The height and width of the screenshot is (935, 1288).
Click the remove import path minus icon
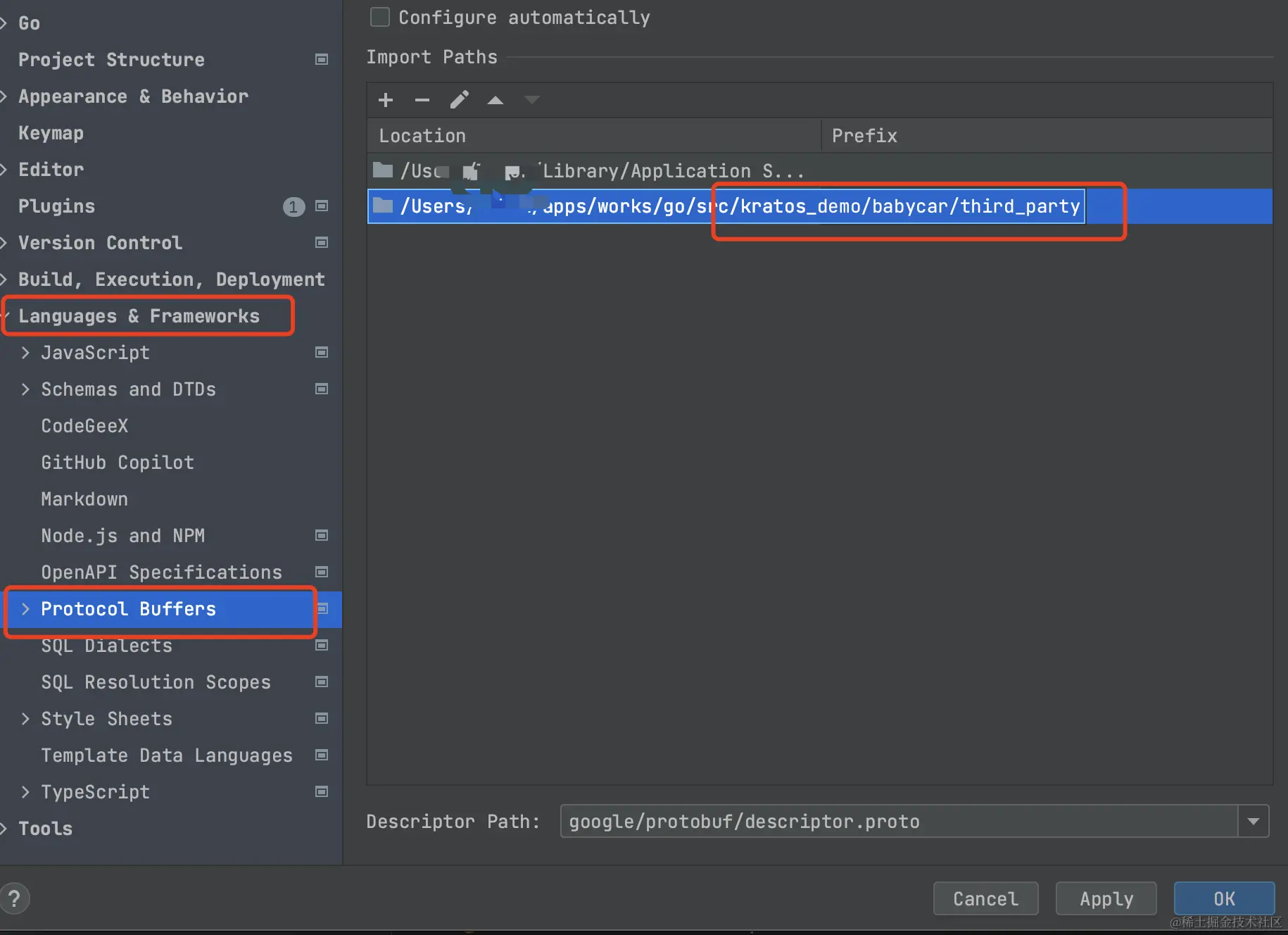pyautogui.click(x=422, y=100)
